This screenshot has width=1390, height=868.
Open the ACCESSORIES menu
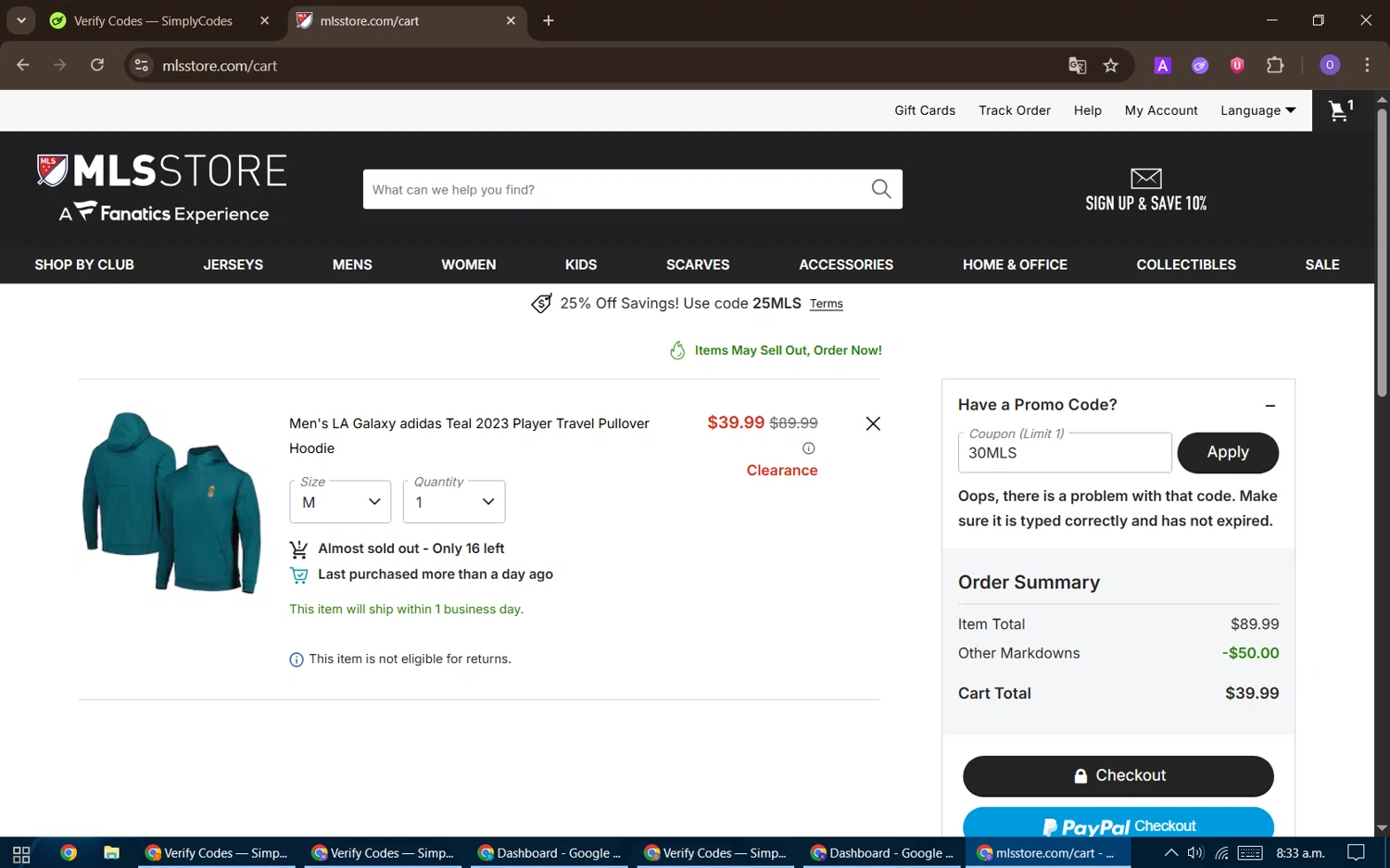(x=846, y=265)
